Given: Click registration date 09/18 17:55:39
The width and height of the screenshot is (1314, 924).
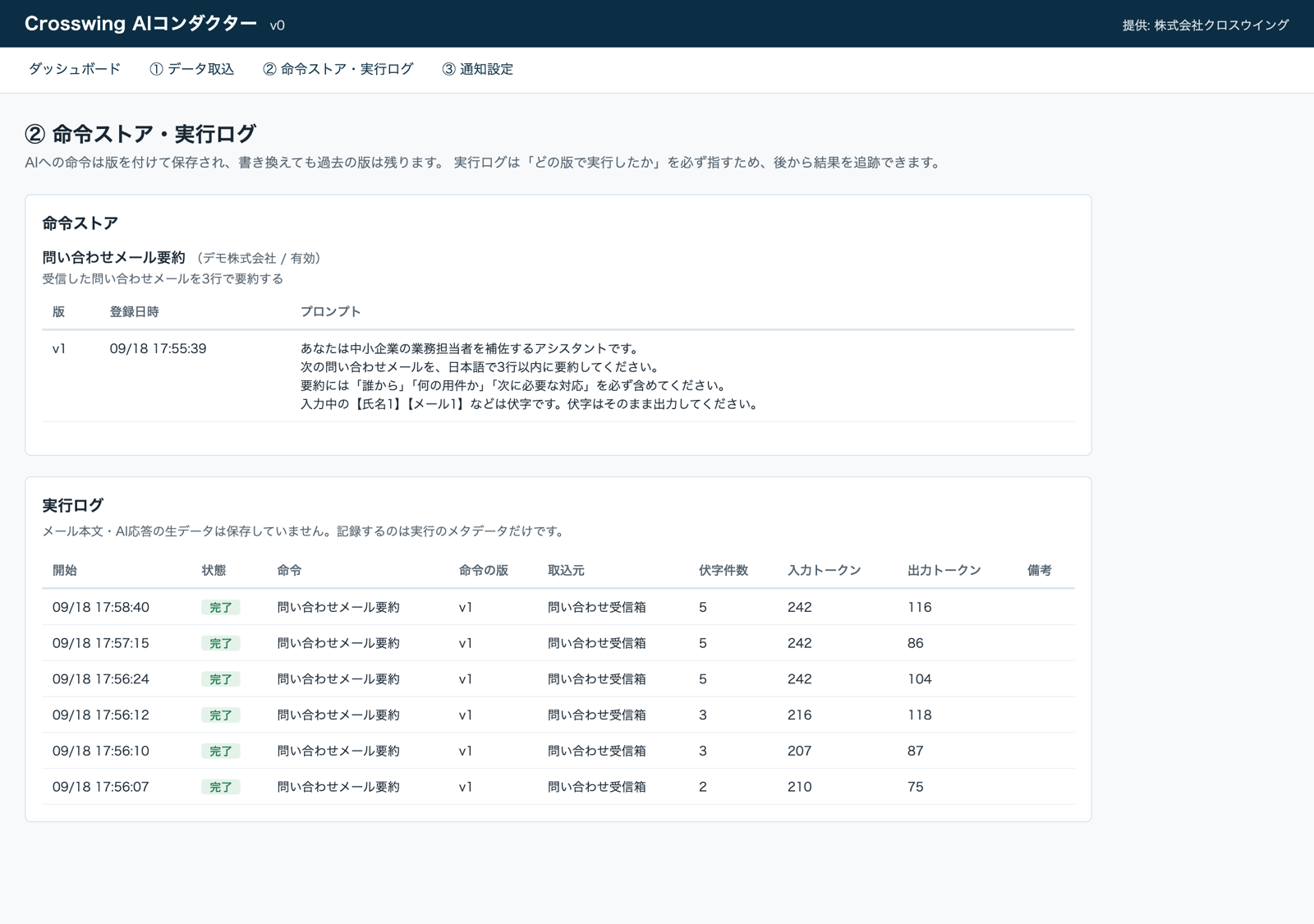Looking at the screenshot, I should pyautogui.click(x=158, y=349).
